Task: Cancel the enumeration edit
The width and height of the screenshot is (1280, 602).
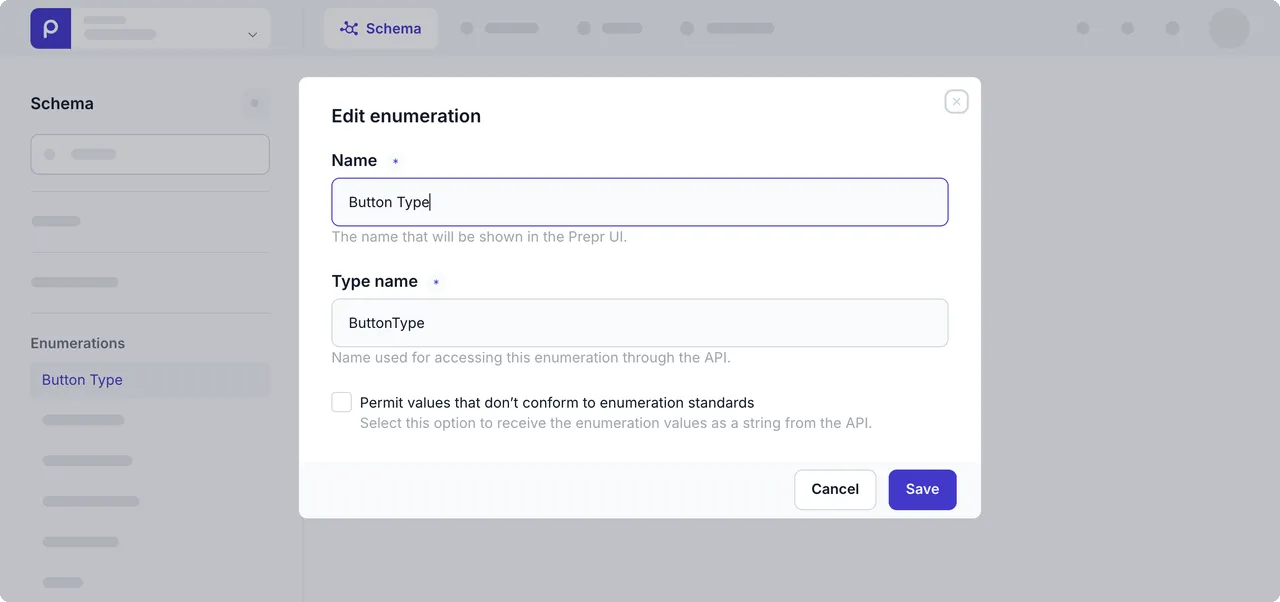Action: pos(835,490)
